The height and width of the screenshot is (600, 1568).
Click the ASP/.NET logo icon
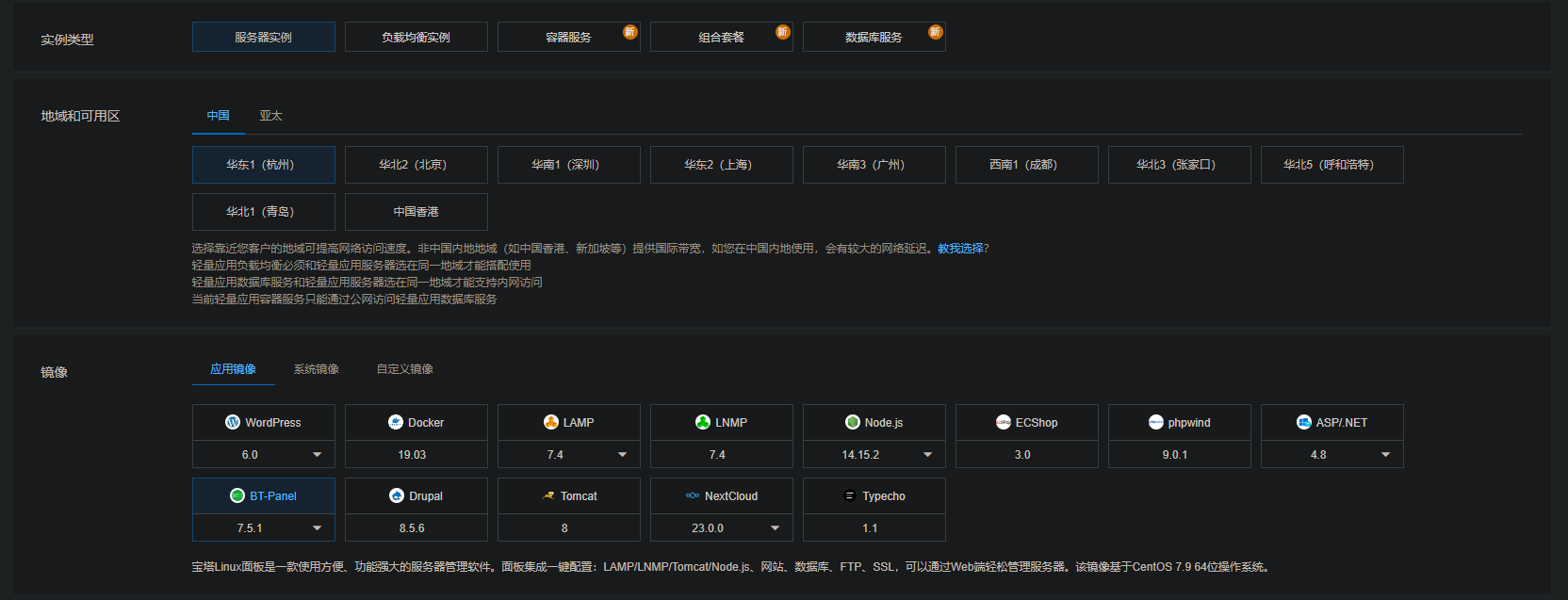[x=1304, y=422]
